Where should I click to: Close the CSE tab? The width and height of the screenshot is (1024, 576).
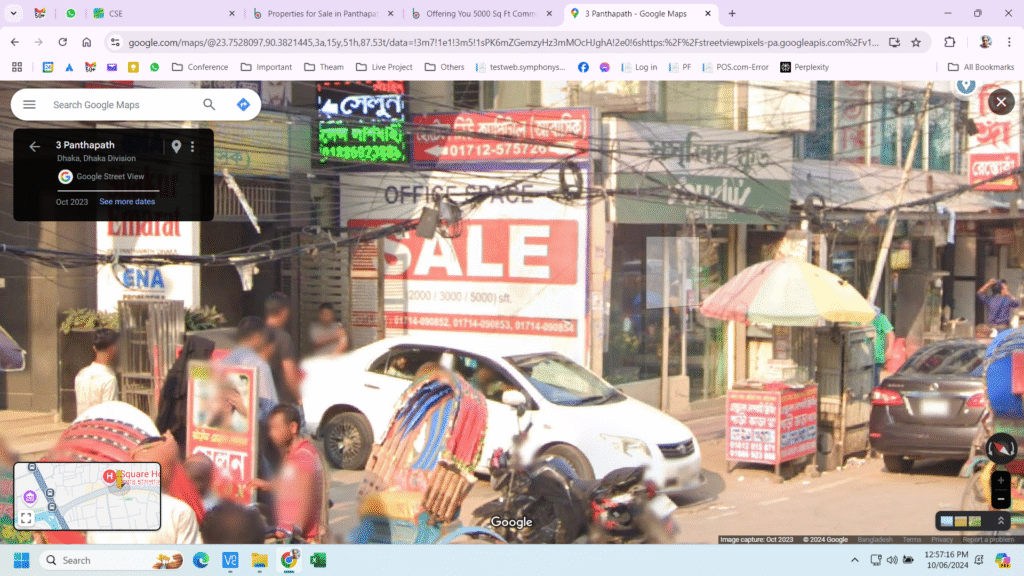[x=231, y=13]
